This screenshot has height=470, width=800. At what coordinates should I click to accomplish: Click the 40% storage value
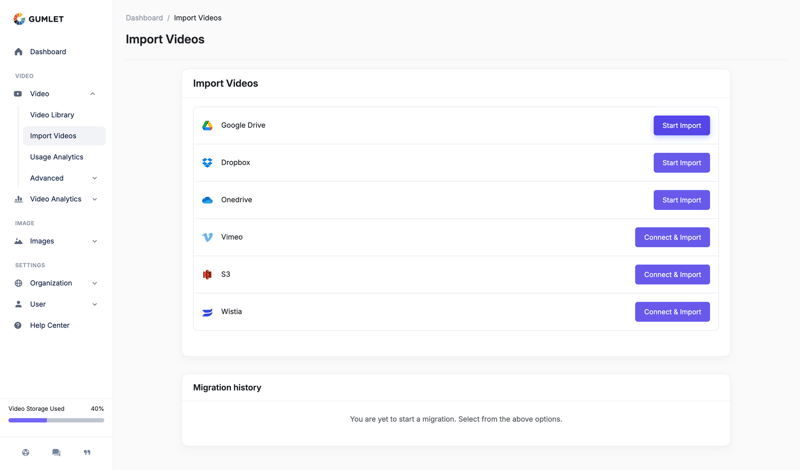pos(97,409)
